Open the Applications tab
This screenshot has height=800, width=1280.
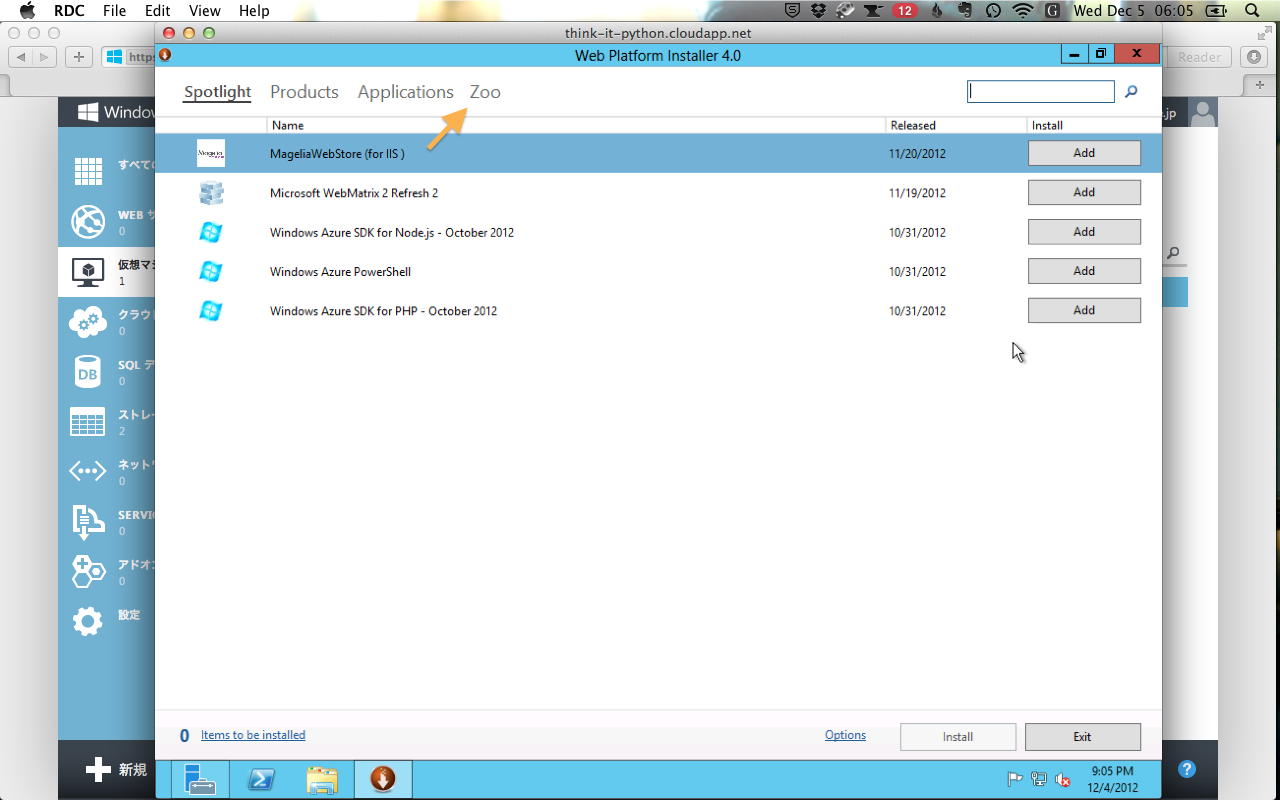(x=405, y=92)
